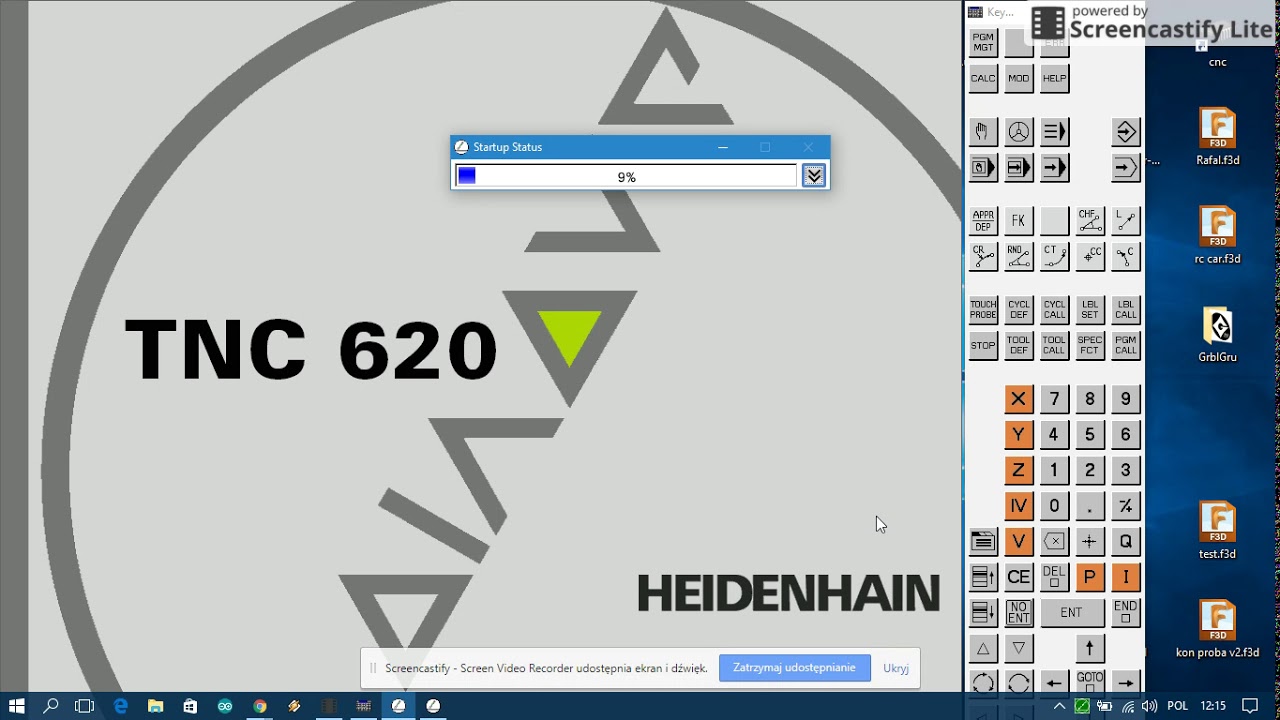Viewport: 1280px width, 720px height.
Task: Click the Q parameter key
Action: pyautogui.click(x=1126, y=541)
